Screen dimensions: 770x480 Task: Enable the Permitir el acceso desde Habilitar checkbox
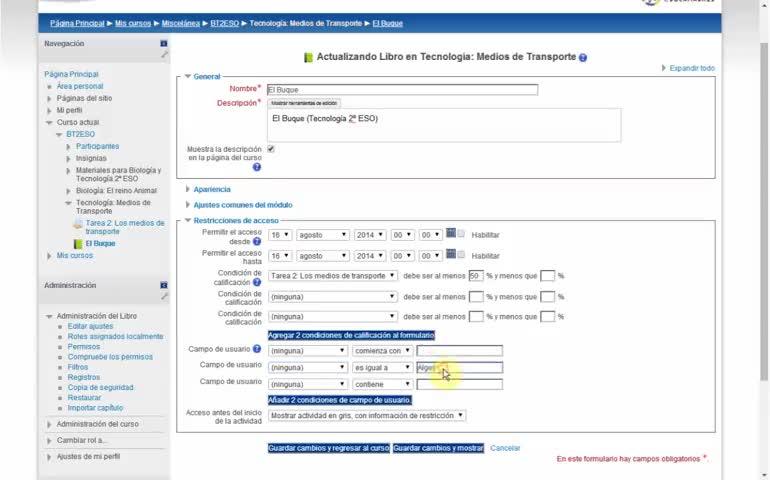[x=461, y=234]
